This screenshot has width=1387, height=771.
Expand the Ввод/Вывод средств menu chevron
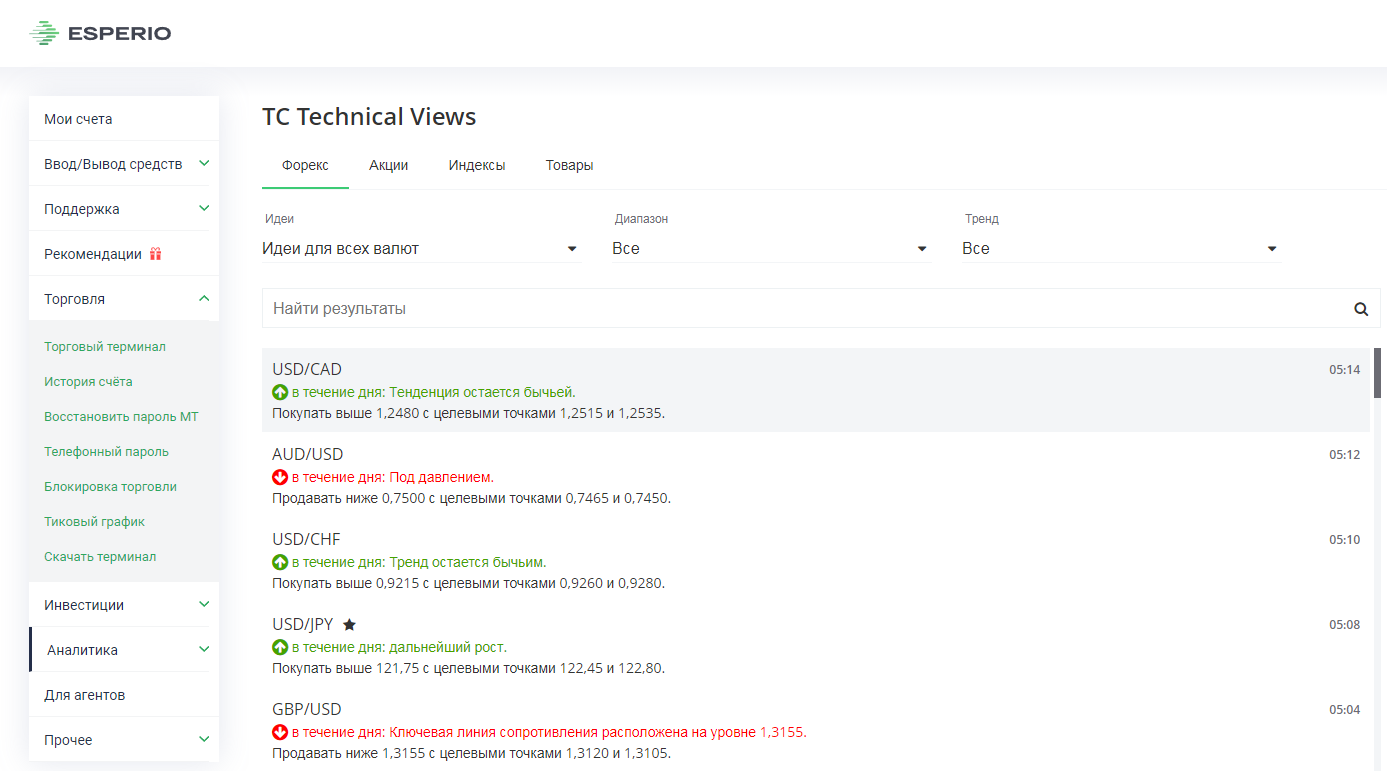(204, 163)
